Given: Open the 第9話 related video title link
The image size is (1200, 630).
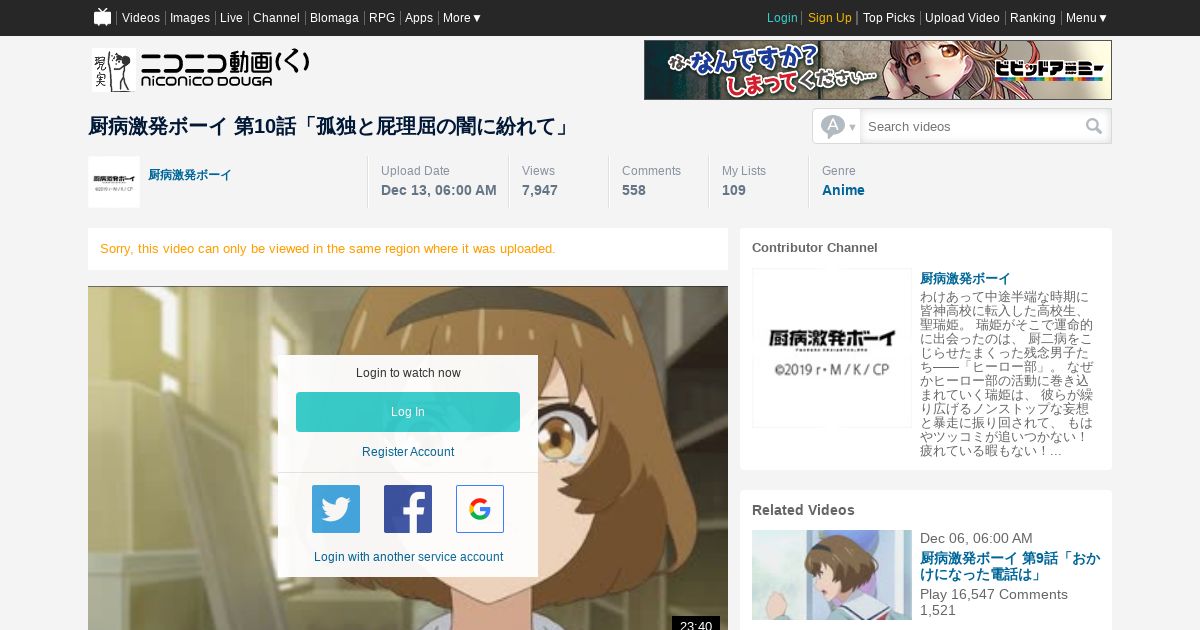Looking at the screenshot, I should (1010, 566).
